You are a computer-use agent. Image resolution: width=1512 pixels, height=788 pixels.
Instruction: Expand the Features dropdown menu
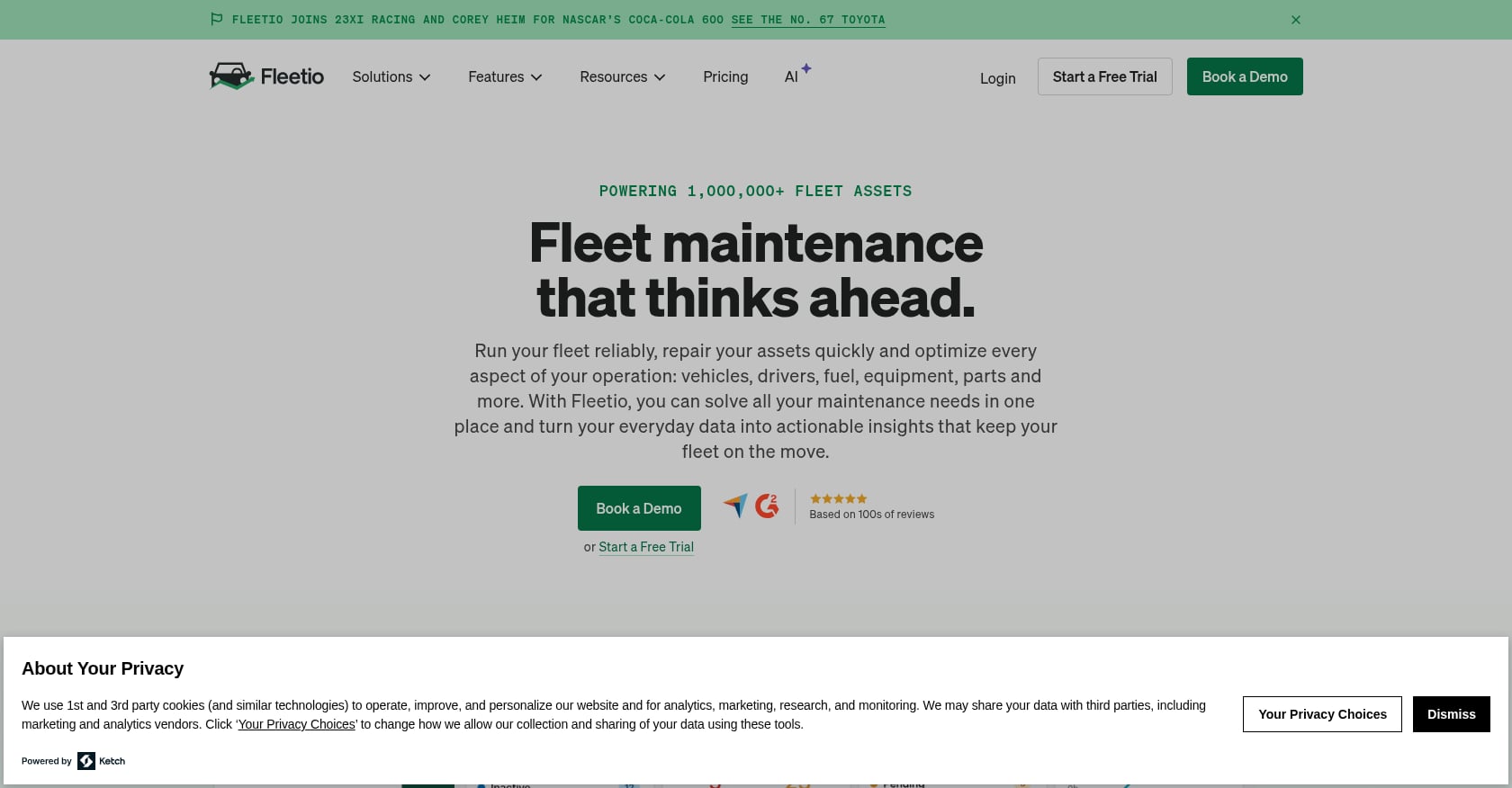pos(505,77)
